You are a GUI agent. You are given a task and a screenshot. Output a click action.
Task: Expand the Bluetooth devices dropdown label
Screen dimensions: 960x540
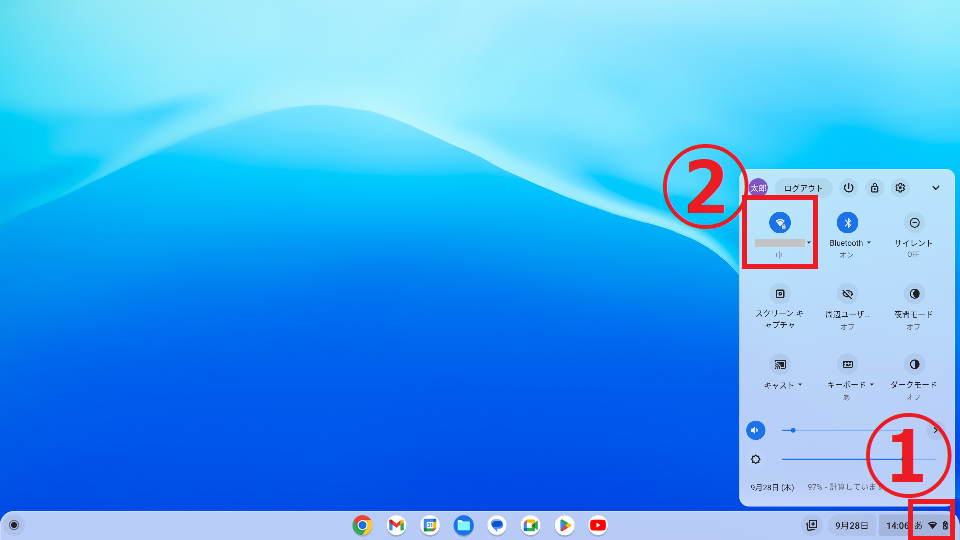(850, 243)
